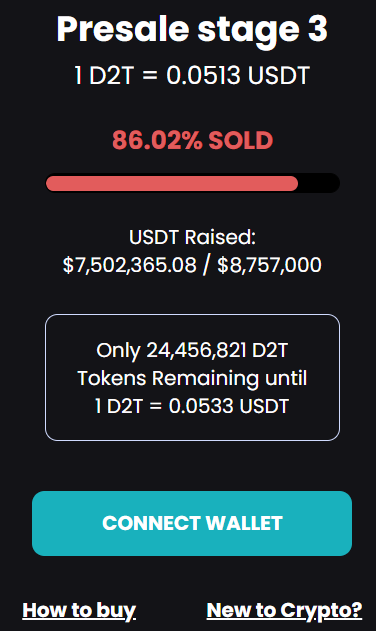Click 1 D2T at start of current price line
Viewport: 376px width, 631px height.
pos(104,75)
